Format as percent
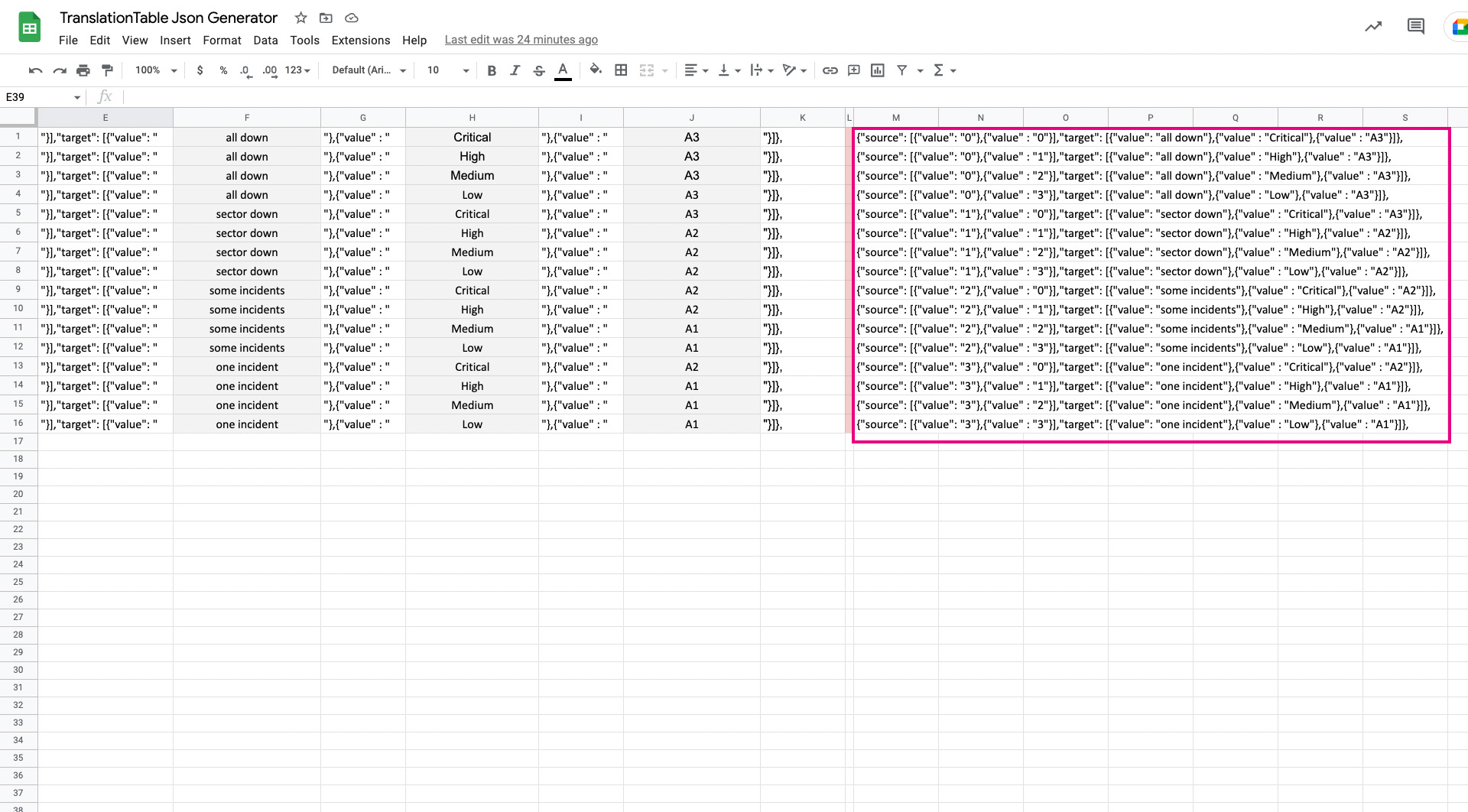This screenshot has height=812, width=1468. [x=223, y=70]
